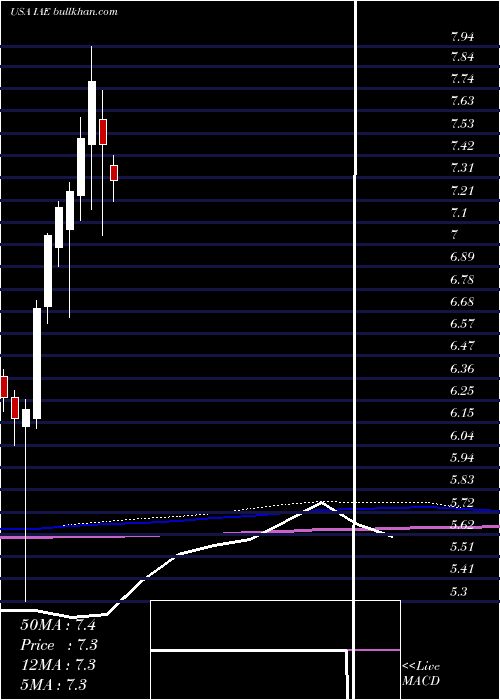Click the red candlestick near 7.53
500x700 pixels.
point(103,132)
